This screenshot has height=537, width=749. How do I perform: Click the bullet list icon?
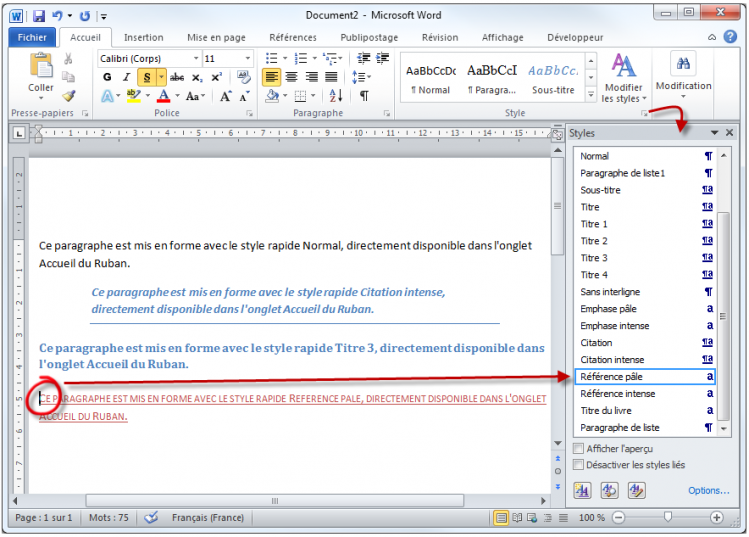[275, 58]
